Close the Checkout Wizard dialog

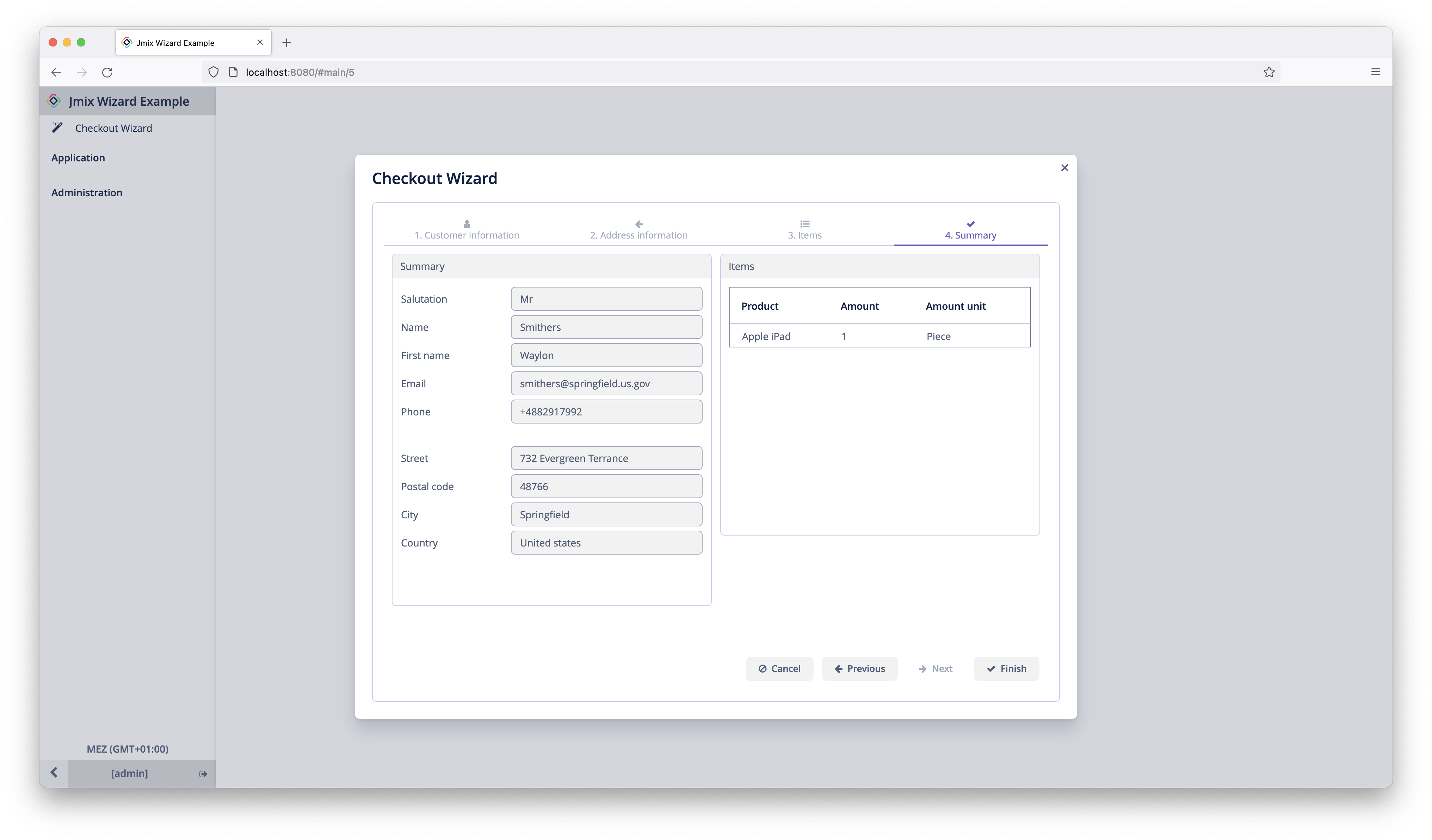pos(1064,168)
